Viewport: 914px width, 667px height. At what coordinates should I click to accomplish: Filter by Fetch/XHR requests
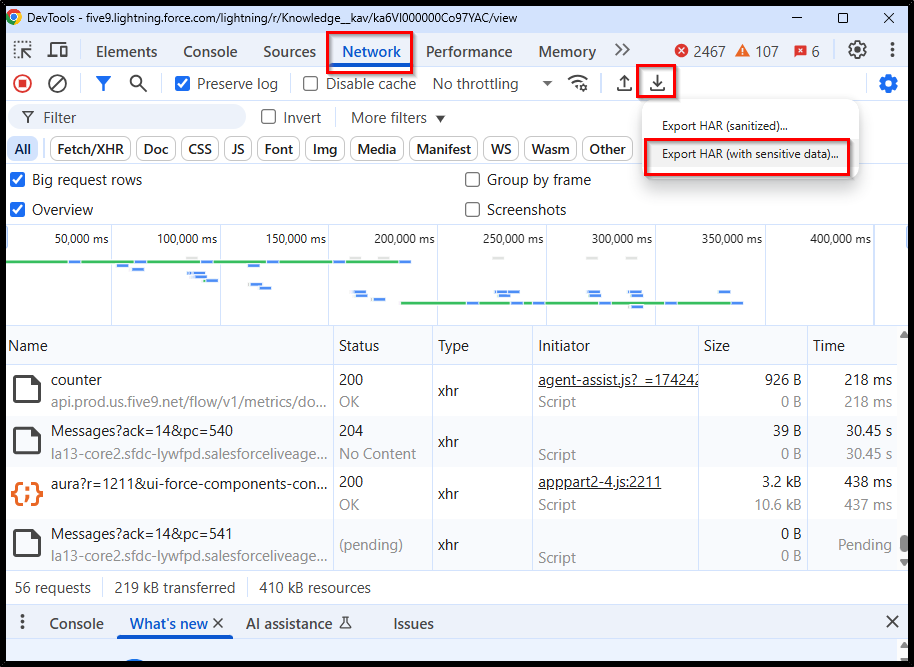pyautogui.click(x=90, y=149)
